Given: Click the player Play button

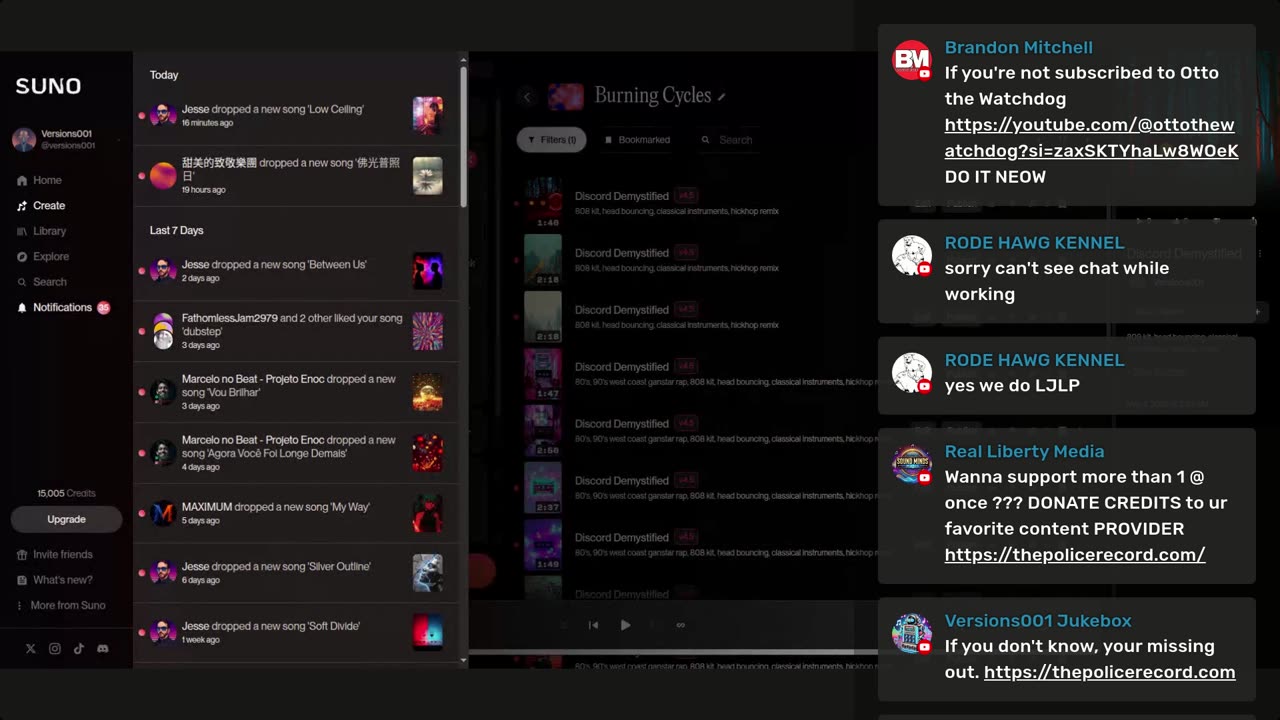Looking at the screenshot, I should [625, 625].
